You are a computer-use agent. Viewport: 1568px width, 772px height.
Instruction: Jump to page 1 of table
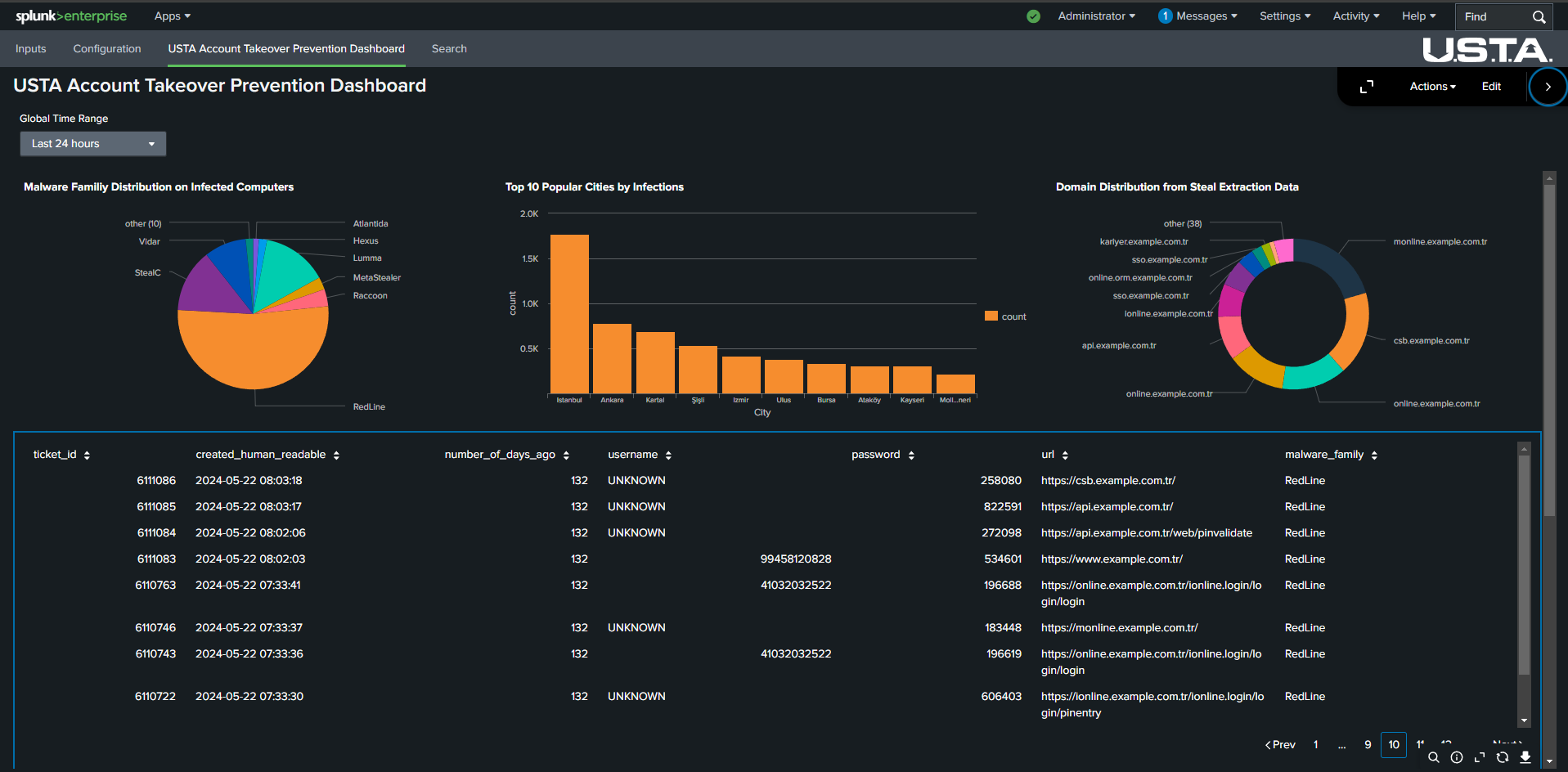click(x=1316, y=745)
